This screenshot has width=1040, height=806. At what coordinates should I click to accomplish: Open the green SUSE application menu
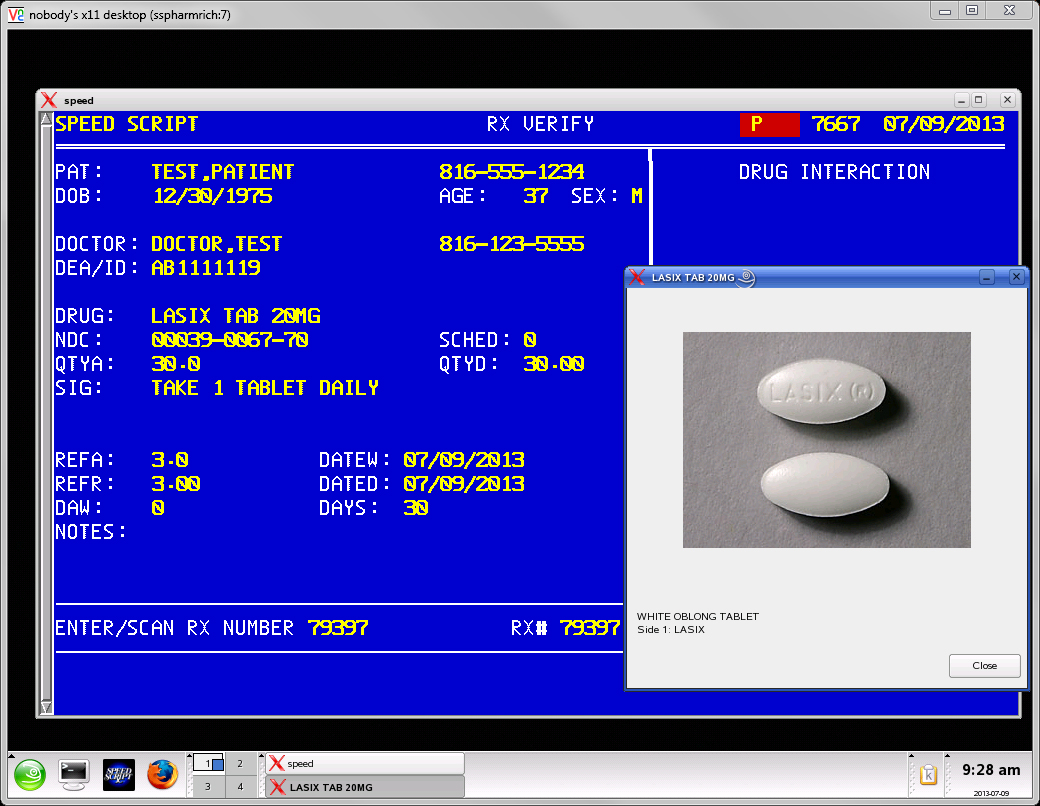click(30, 775)
